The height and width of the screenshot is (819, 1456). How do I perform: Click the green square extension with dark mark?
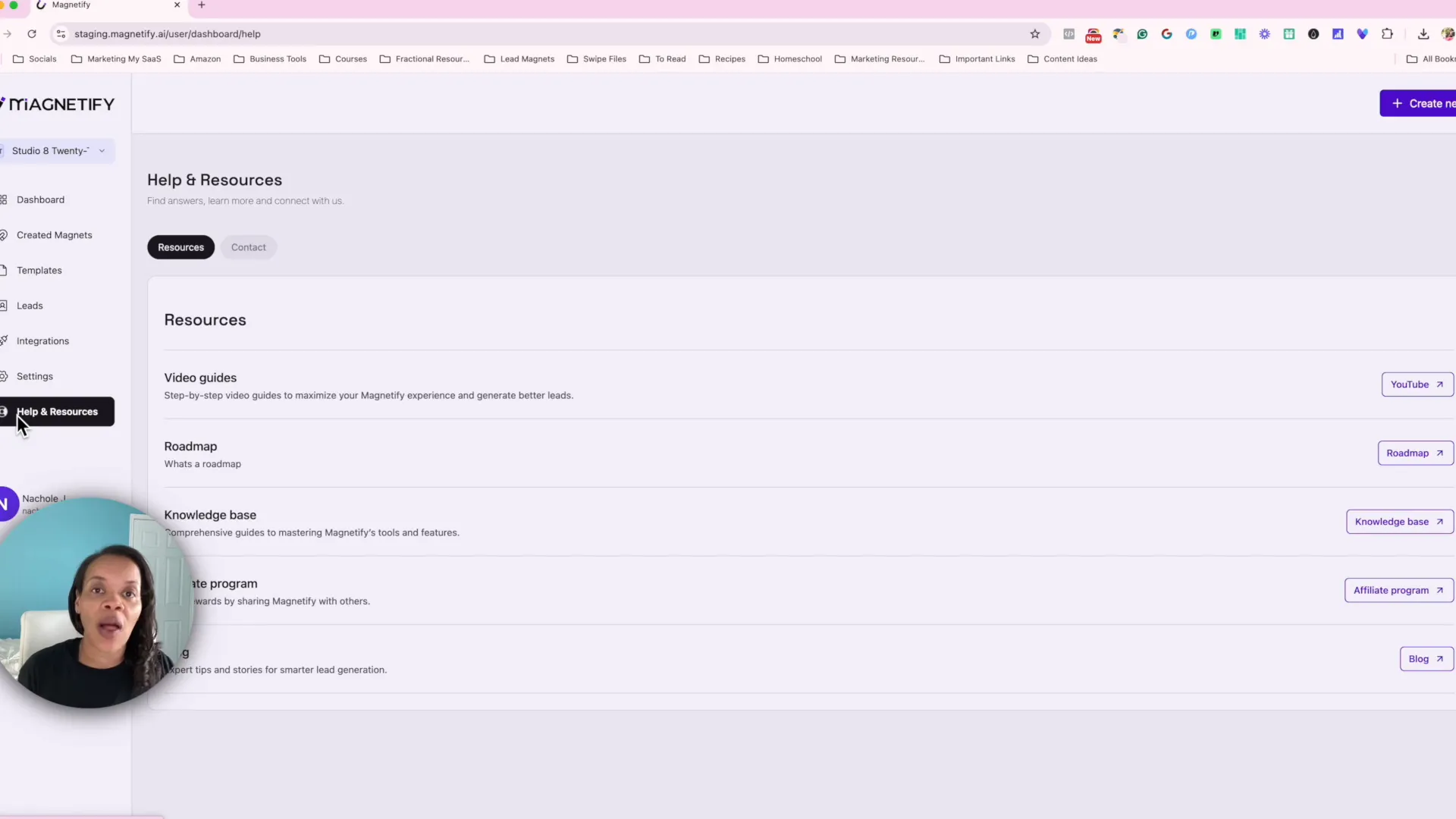point(1216,34)
